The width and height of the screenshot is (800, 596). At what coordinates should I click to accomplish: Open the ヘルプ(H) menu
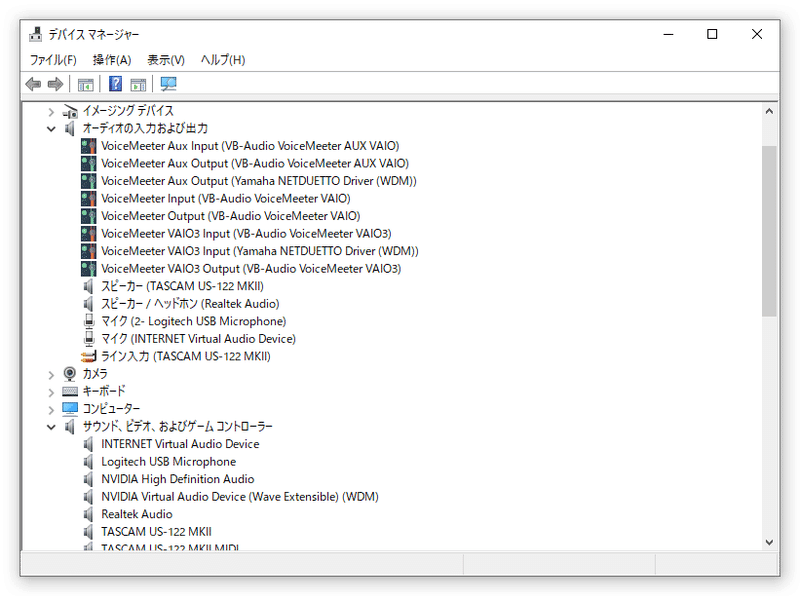[x=223, y=60]
